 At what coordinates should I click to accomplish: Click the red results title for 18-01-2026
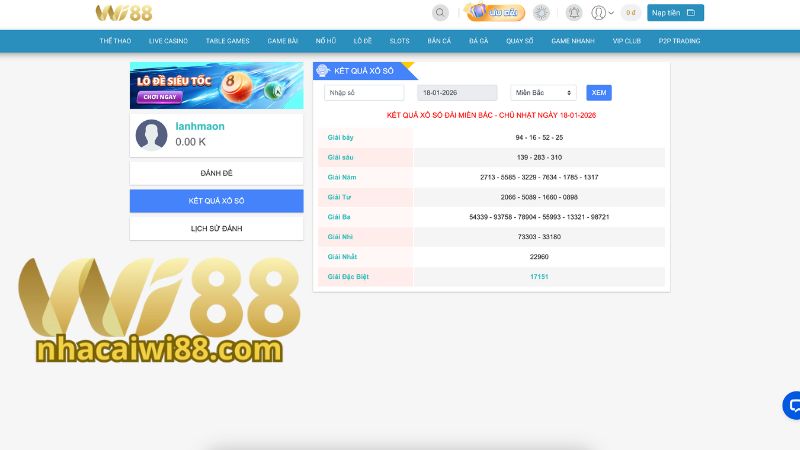tap(491, 115)
